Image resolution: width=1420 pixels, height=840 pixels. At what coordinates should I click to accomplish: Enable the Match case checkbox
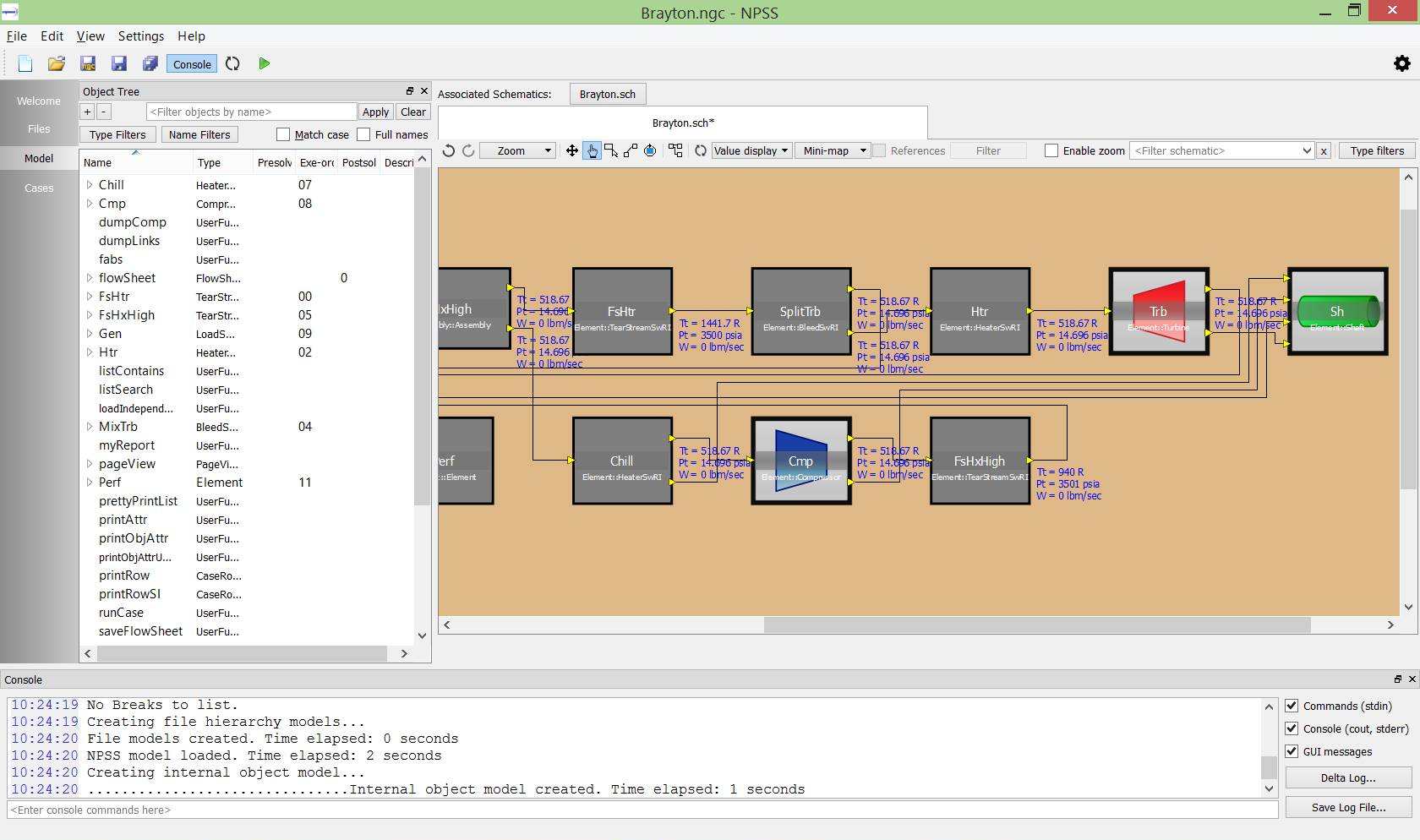pos(283,134)
